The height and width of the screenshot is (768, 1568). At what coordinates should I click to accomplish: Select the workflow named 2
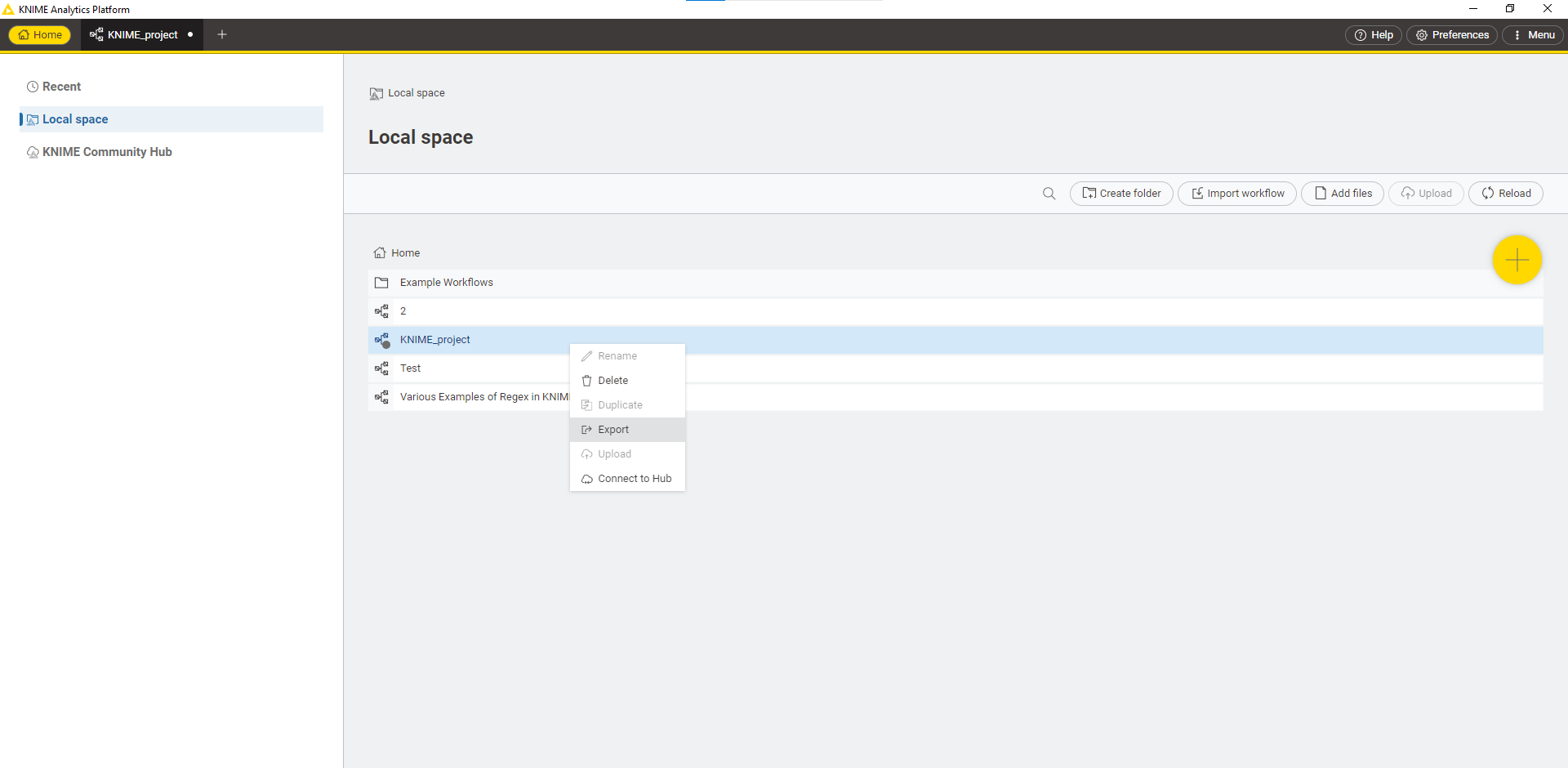[955, 311]
